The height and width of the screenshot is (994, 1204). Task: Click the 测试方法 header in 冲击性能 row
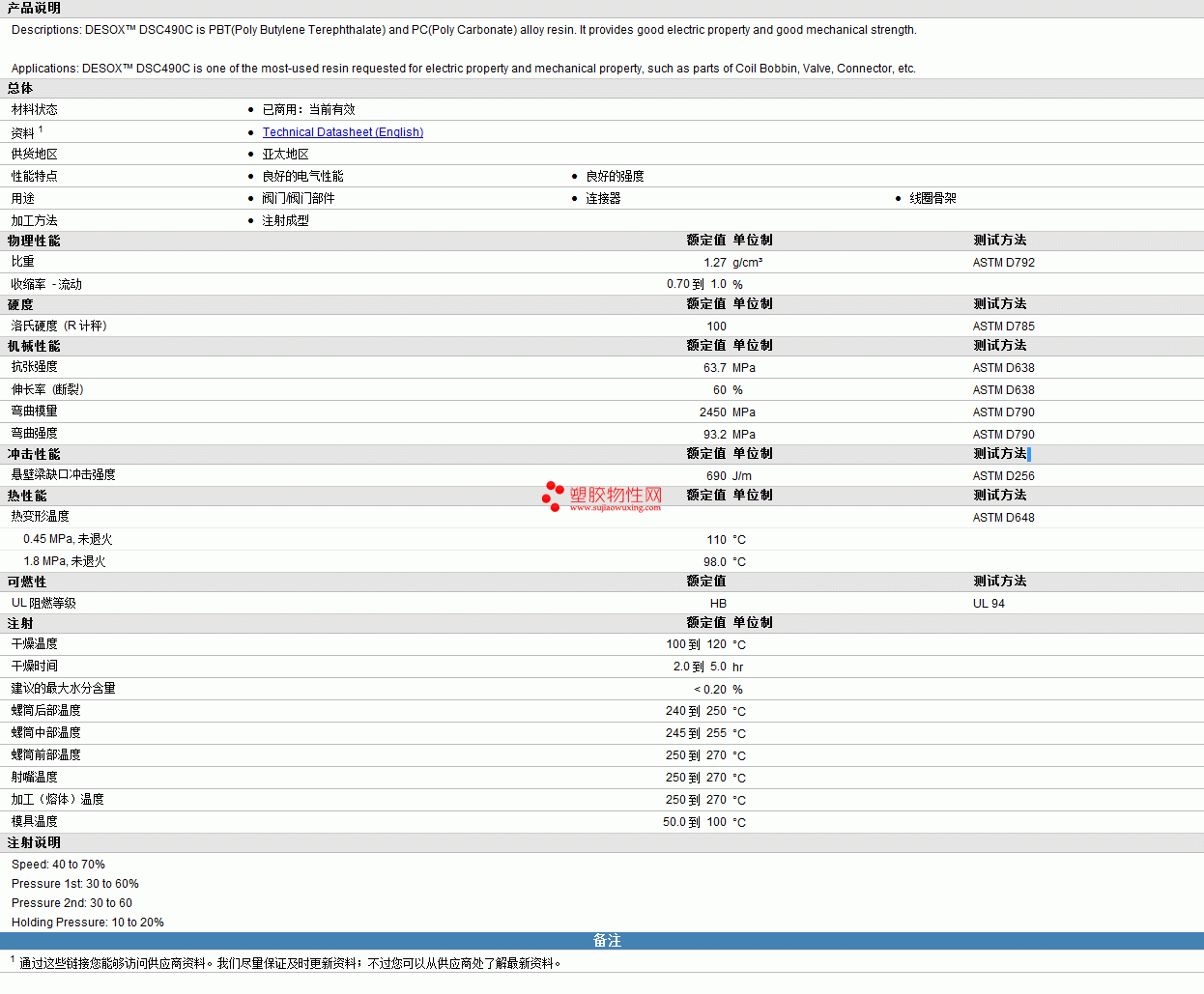1000,454
